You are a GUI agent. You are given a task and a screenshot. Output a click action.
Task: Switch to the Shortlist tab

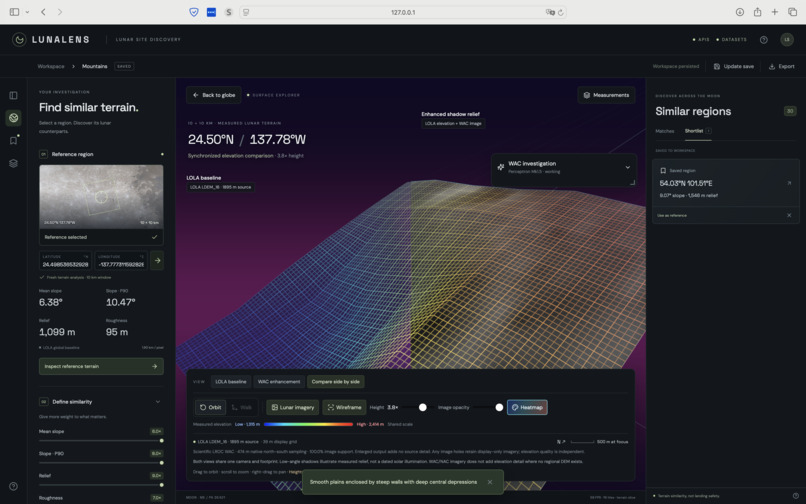[x=698, y=131]
